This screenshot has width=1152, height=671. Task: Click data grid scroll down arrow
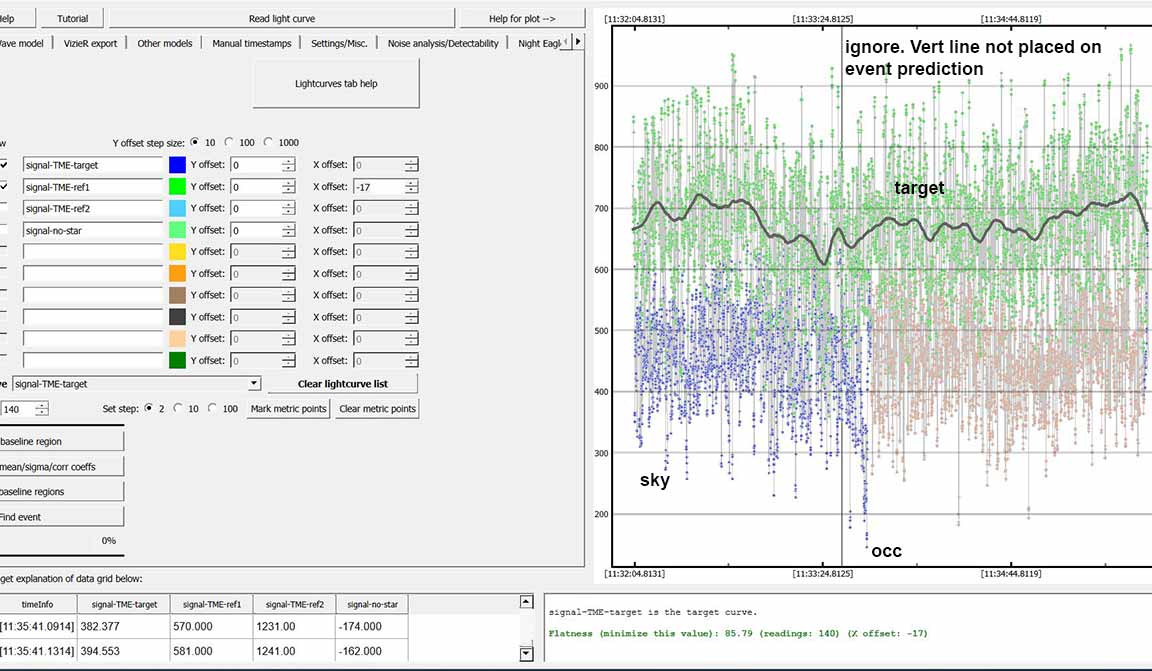coord(526,653)
